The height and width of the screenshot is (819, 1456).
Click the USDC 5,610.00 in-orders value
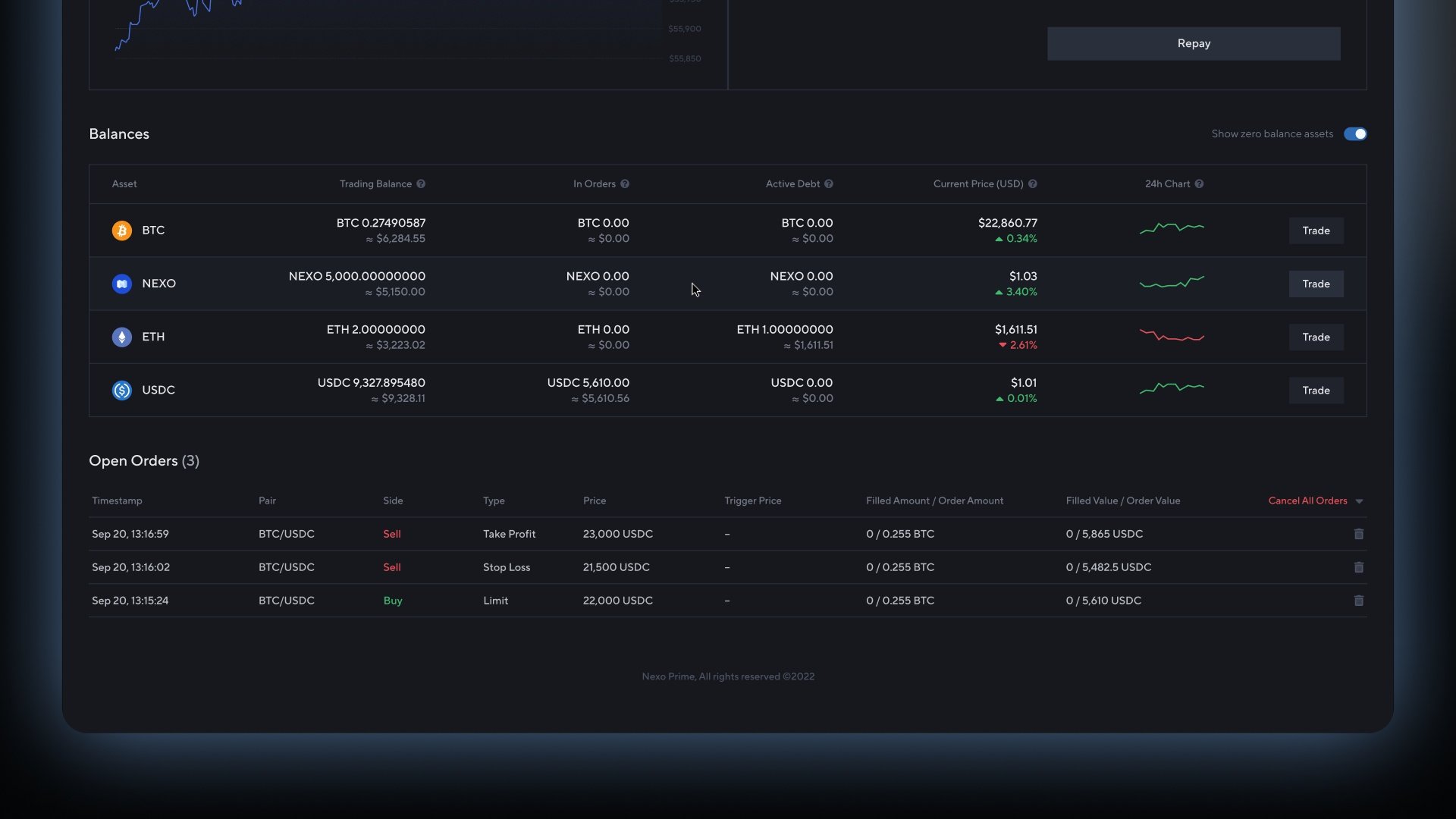(588, 382)
